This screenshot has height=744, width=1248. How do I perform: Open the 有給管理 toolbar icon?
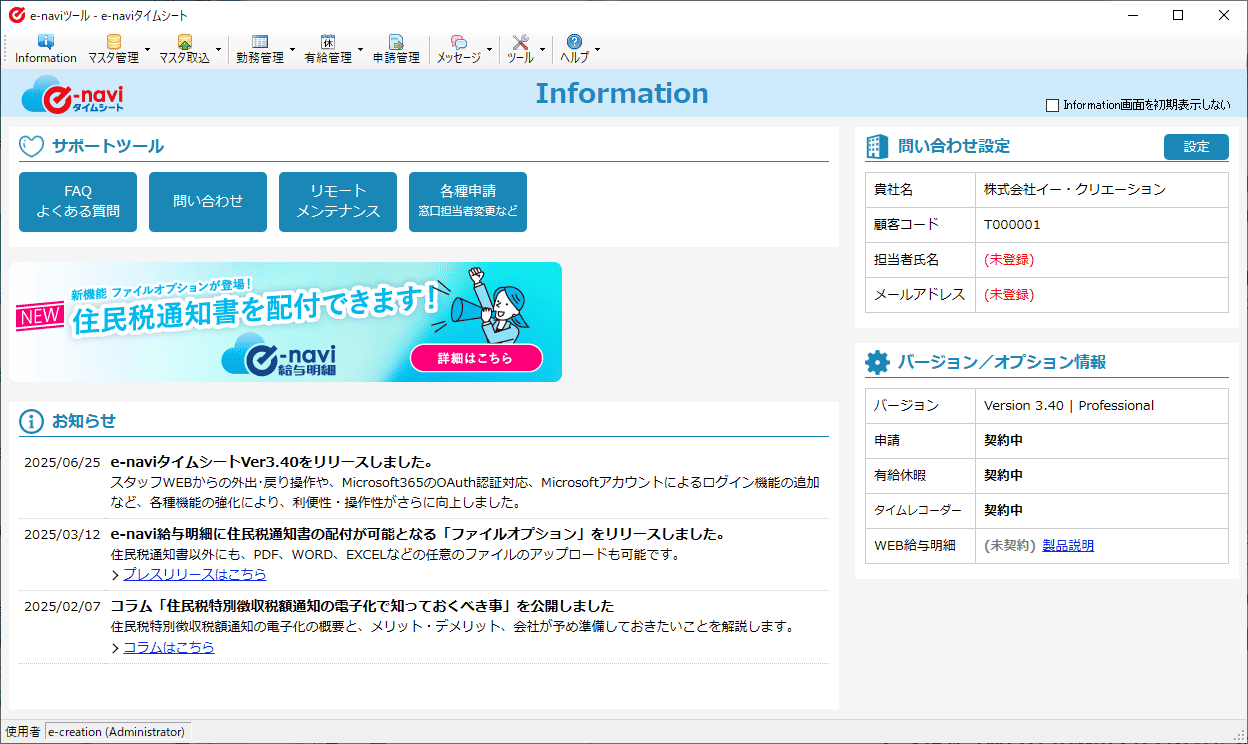click(328, 42)
